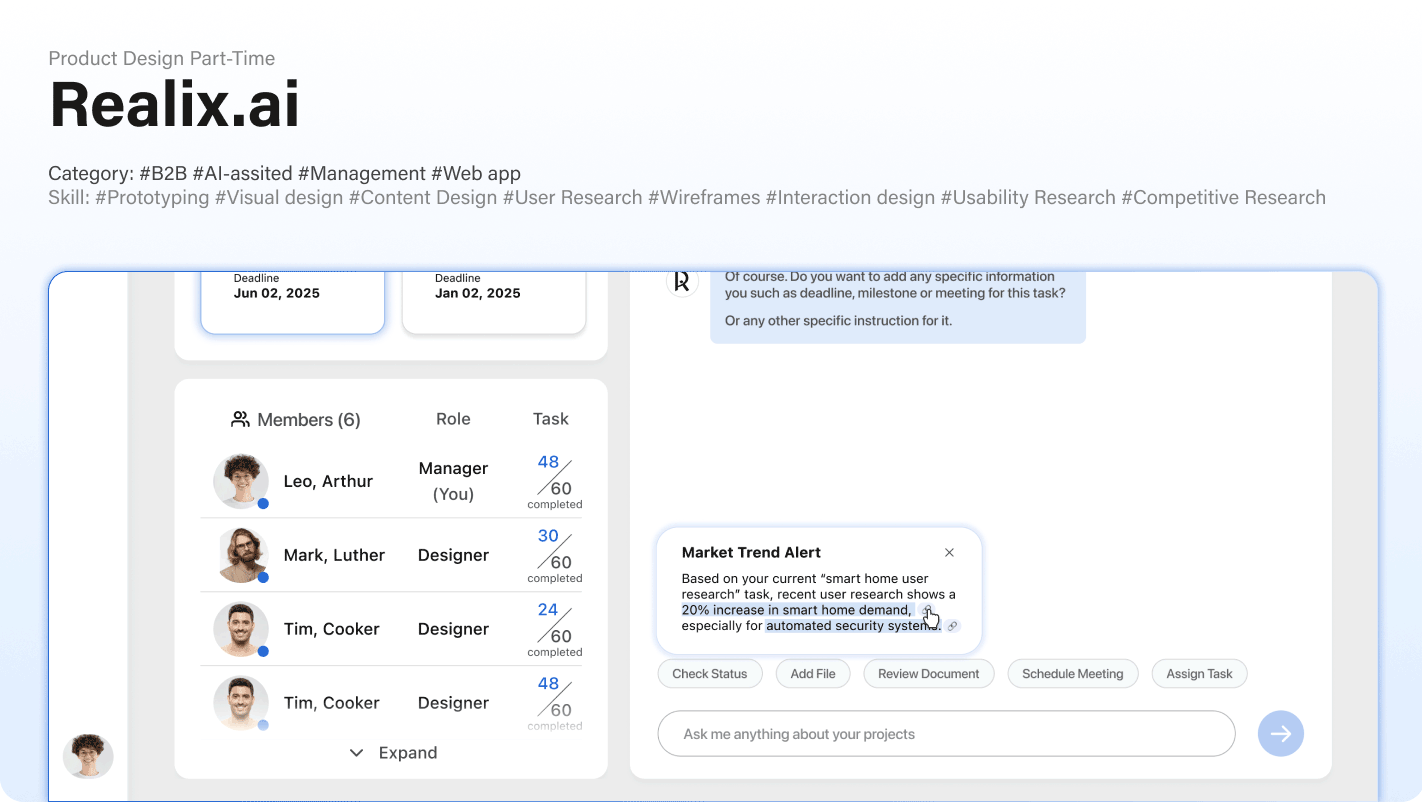1422x802 pixels.
Task: Click the Schedule Meeting chip
Action: (1073, 674)
